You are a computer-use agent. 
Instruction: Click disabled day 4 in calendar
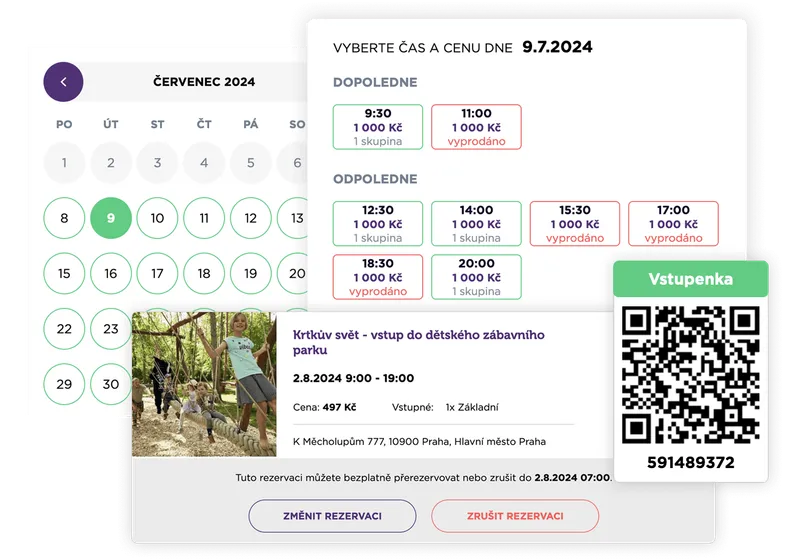[x=204, y=163]
